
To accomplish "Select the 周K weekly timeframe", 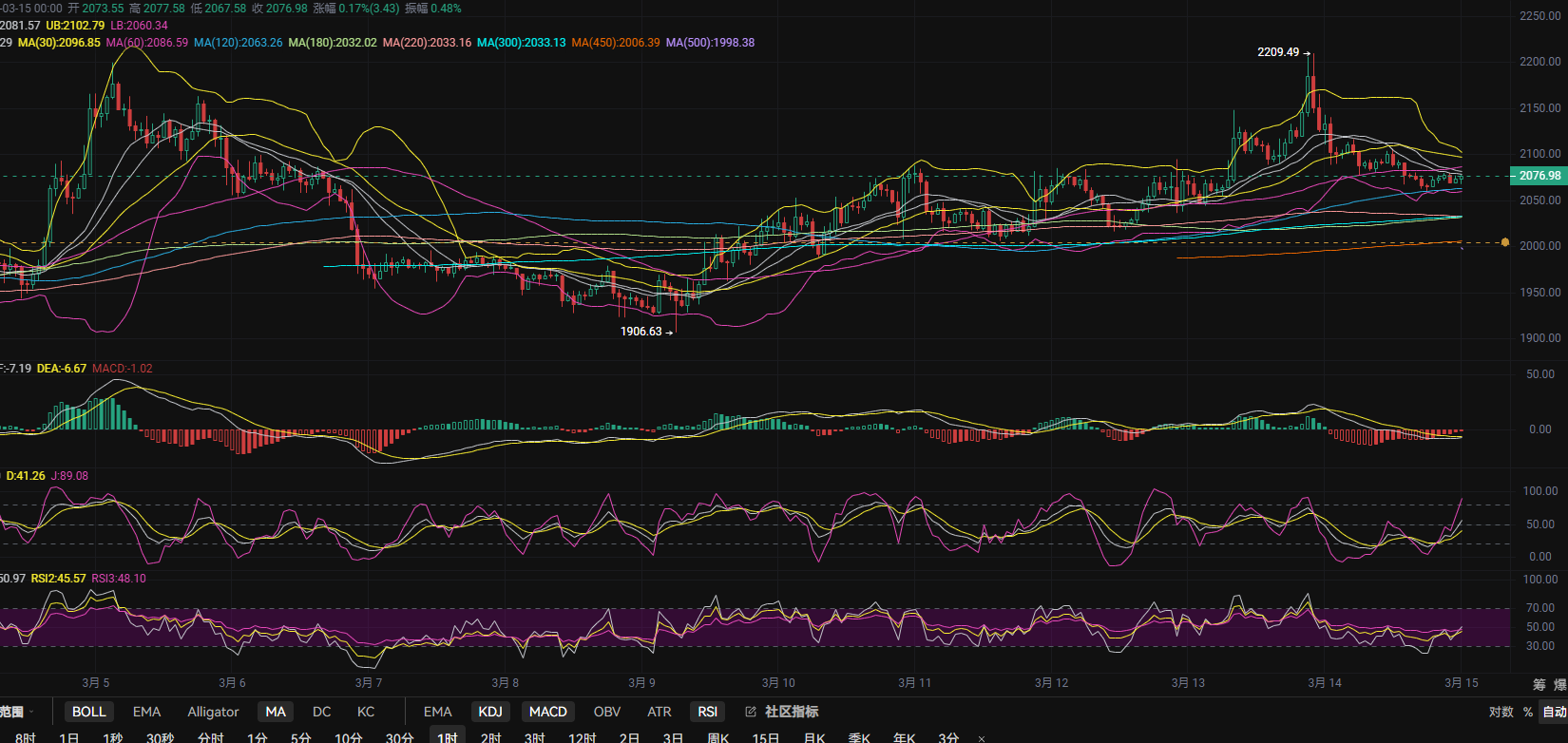I will click(x=718, y=737).
